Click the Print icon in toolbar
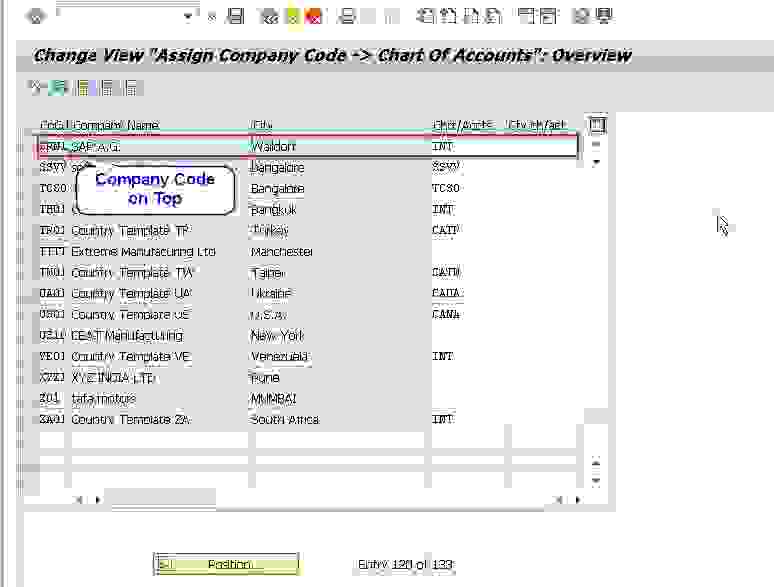Screen dimensions: 774x587 click(x=347, y=16)
